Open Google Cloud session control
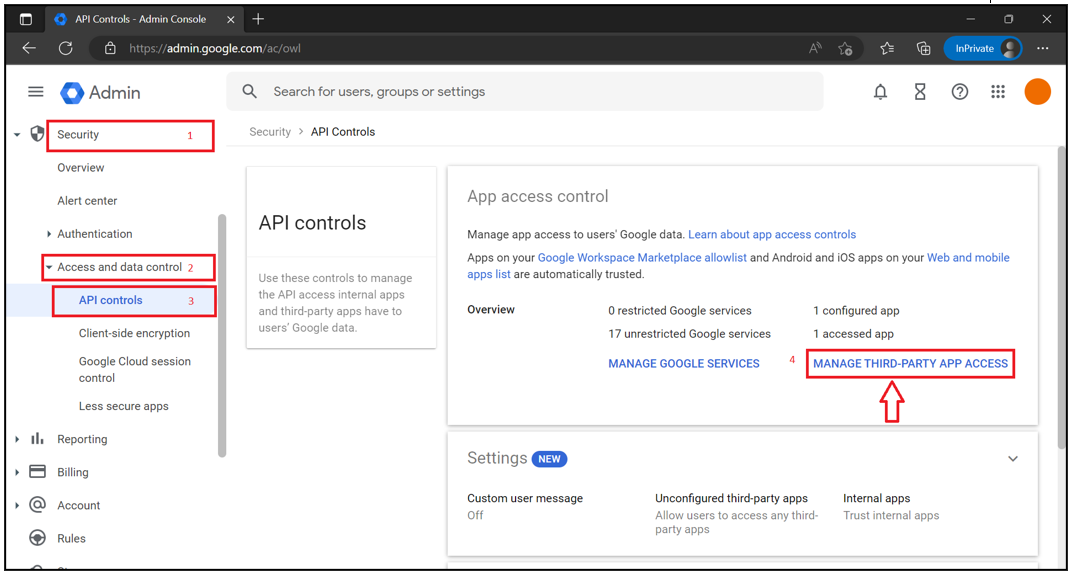The width and height of the screenshot is (1071, 575). [x=135, y=369]
